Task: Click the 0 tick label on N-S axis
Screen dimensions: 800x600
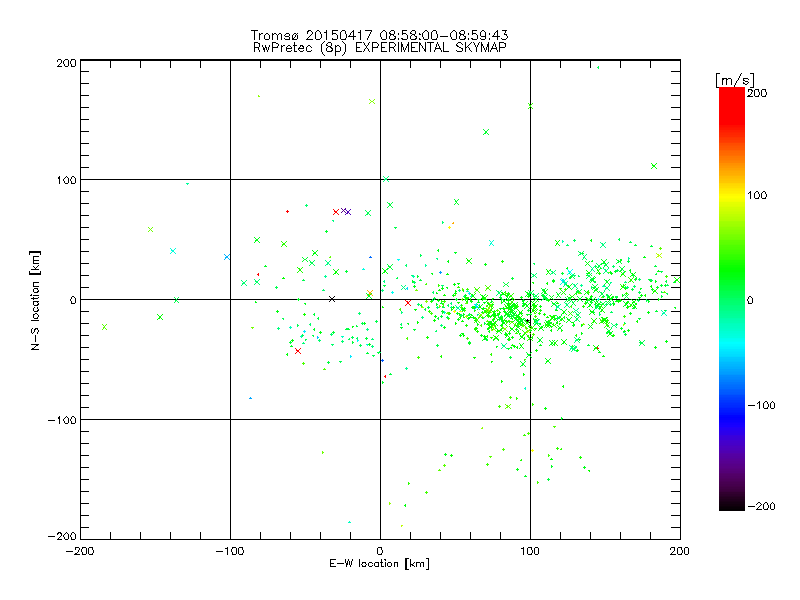Action: pos(73,300)
